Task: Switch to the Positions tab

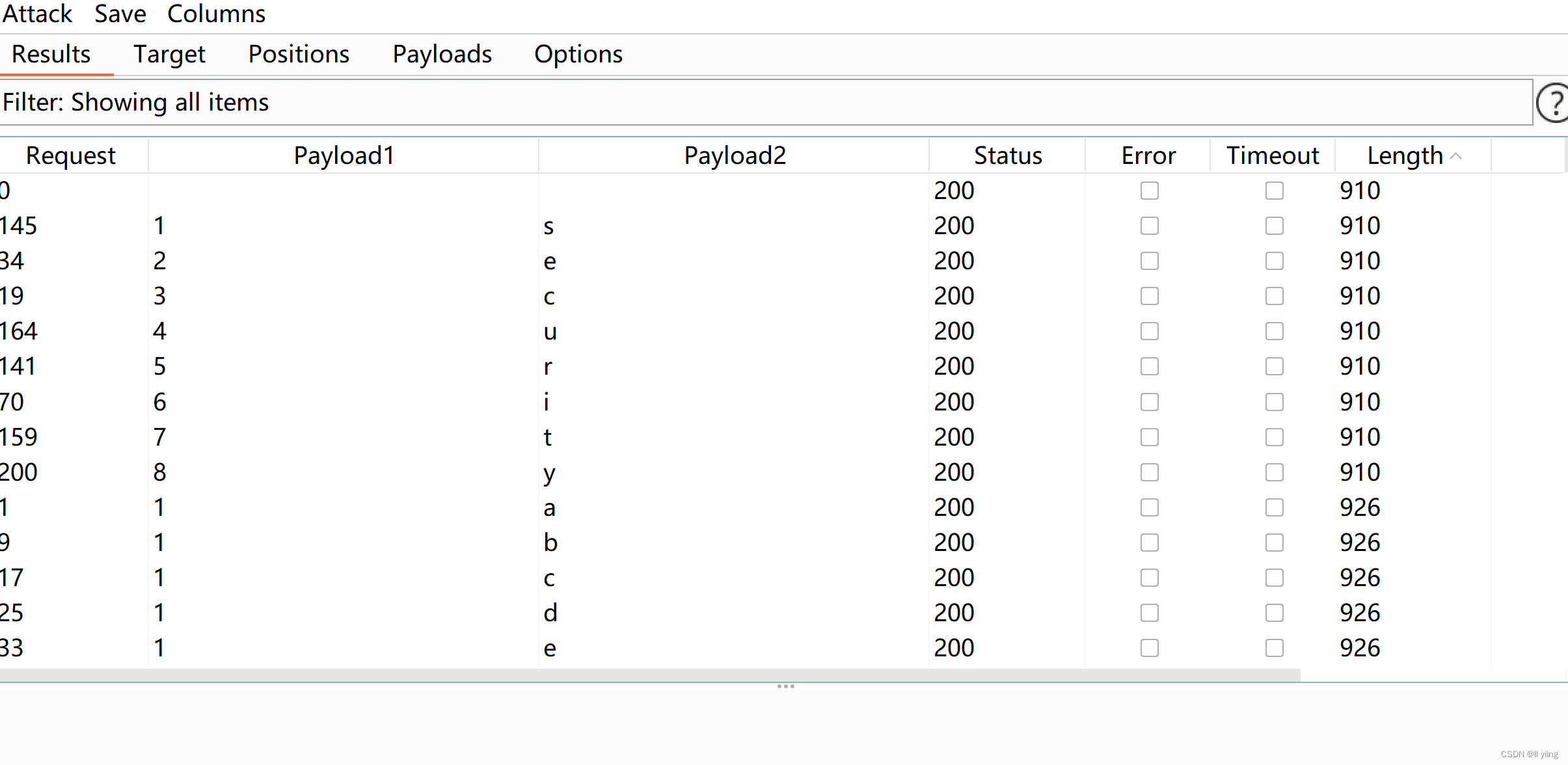Action: coord(299,54)
